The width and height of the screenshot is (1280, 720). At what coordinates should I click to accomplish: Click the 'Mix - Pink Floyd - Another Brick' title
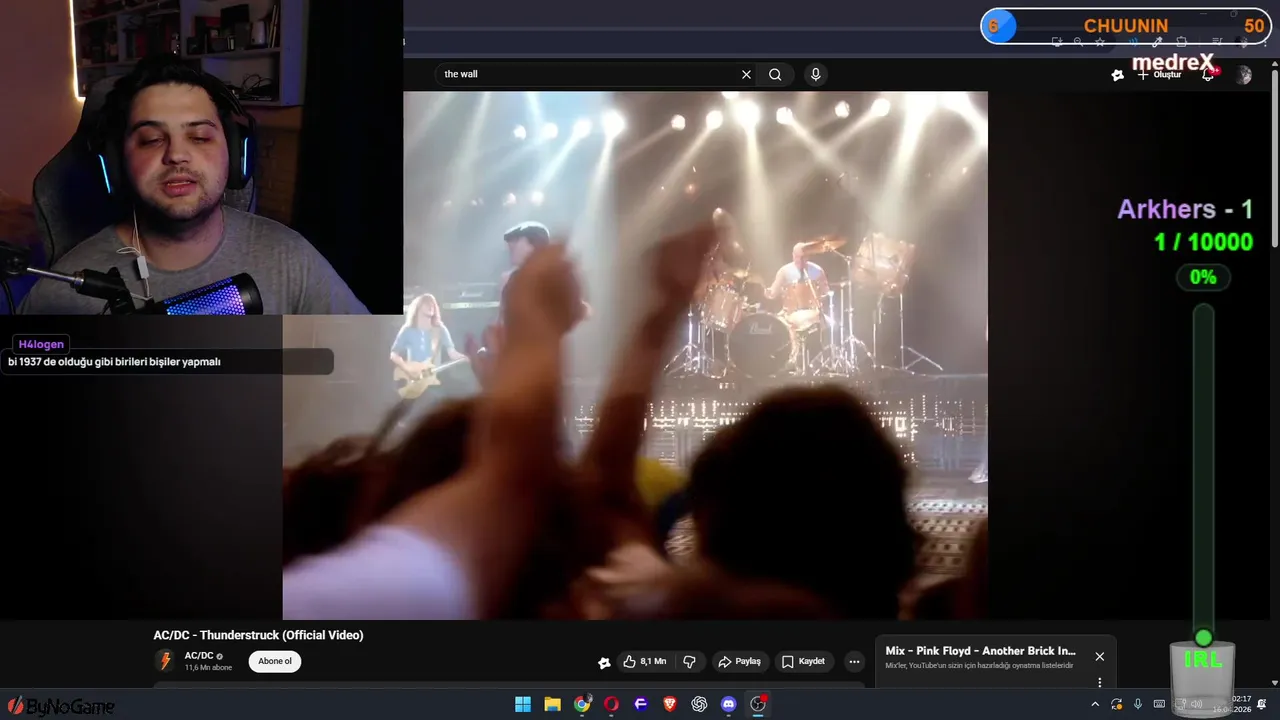click(980, 651)
